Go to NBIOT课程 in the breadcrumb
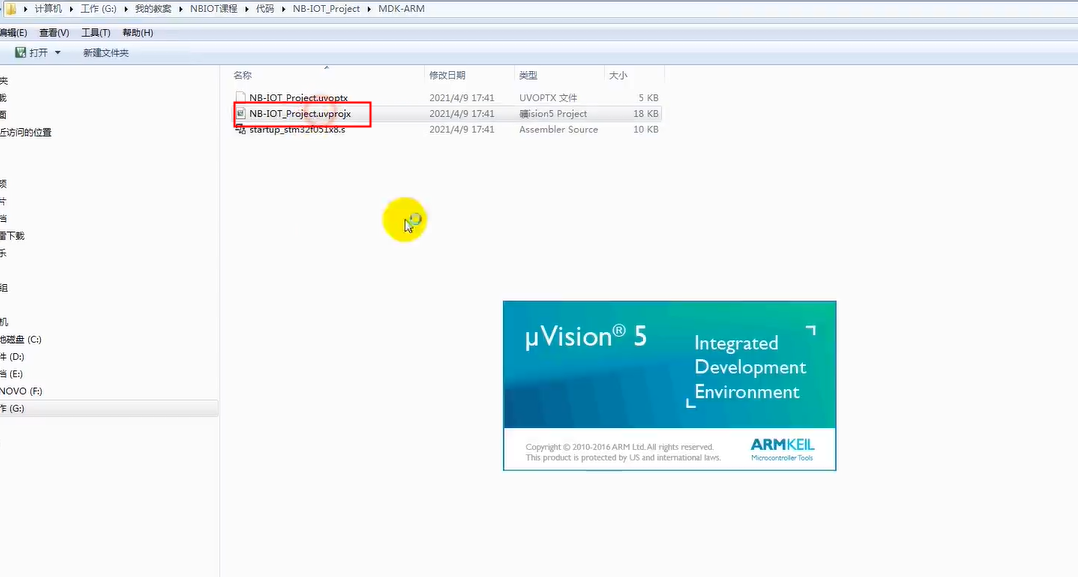The height and width of the screenshot is (577, 1078). click(x=214, y=9)
